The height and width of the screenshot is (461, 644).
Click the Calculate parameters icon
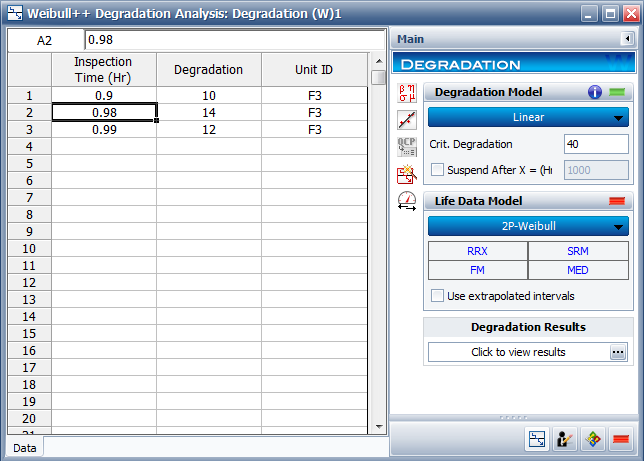point(407,93)
